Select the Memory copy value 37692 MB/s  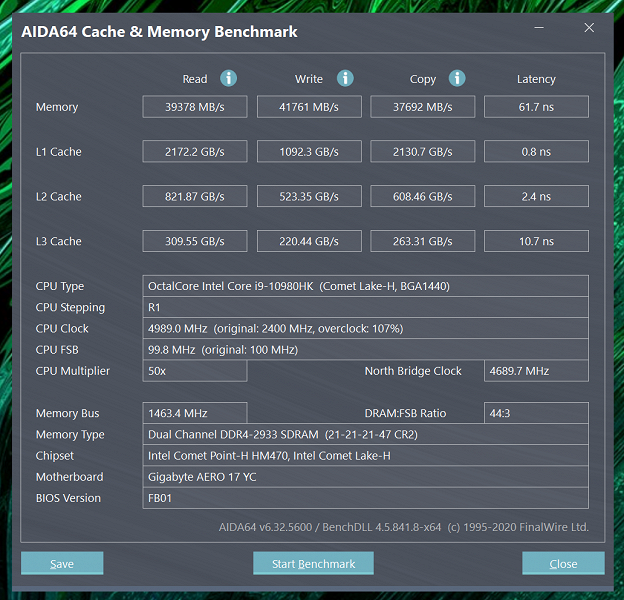(x=423, y=107)
